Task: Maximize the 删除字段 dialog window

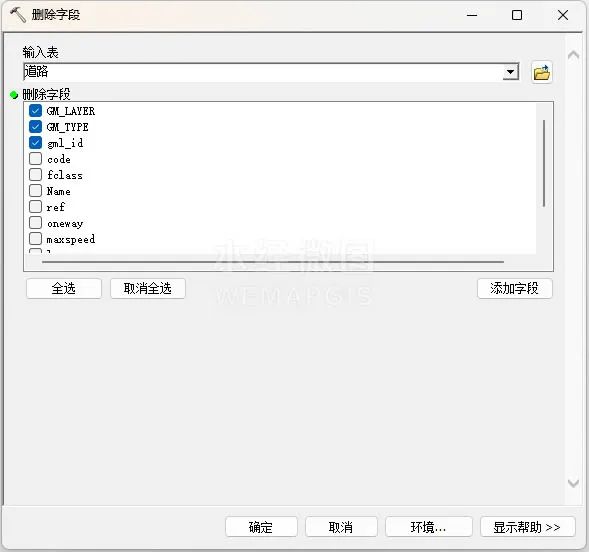Action: [x=517, y=15]
